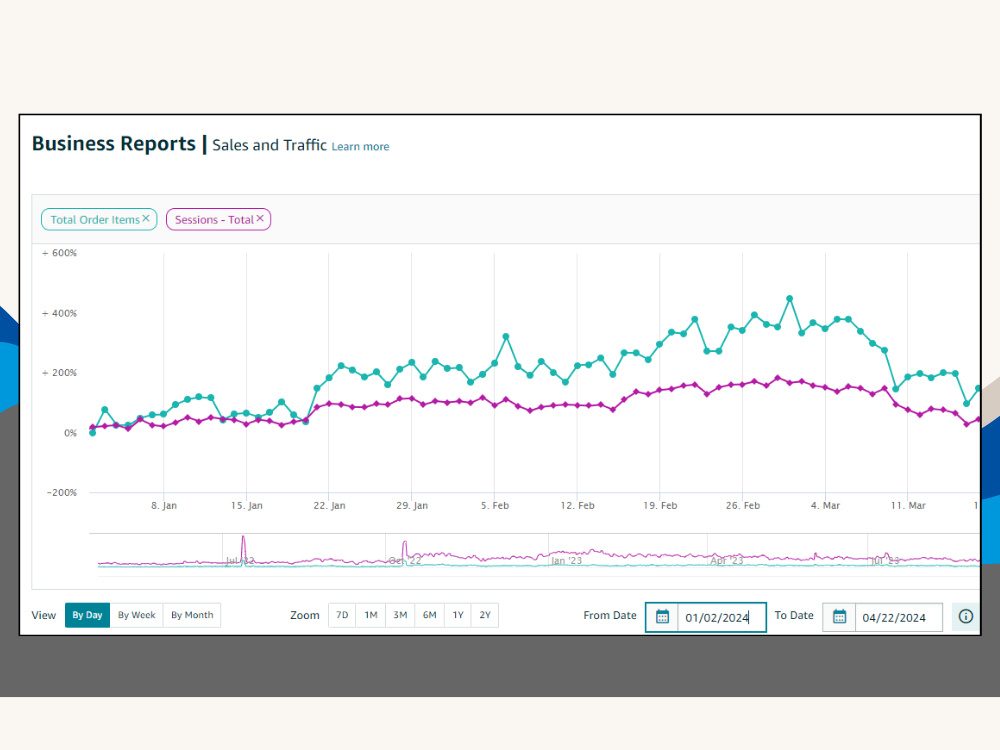Click the highest teal peak data point
This screenshot has height=750, width=1000.
(790, 298)
